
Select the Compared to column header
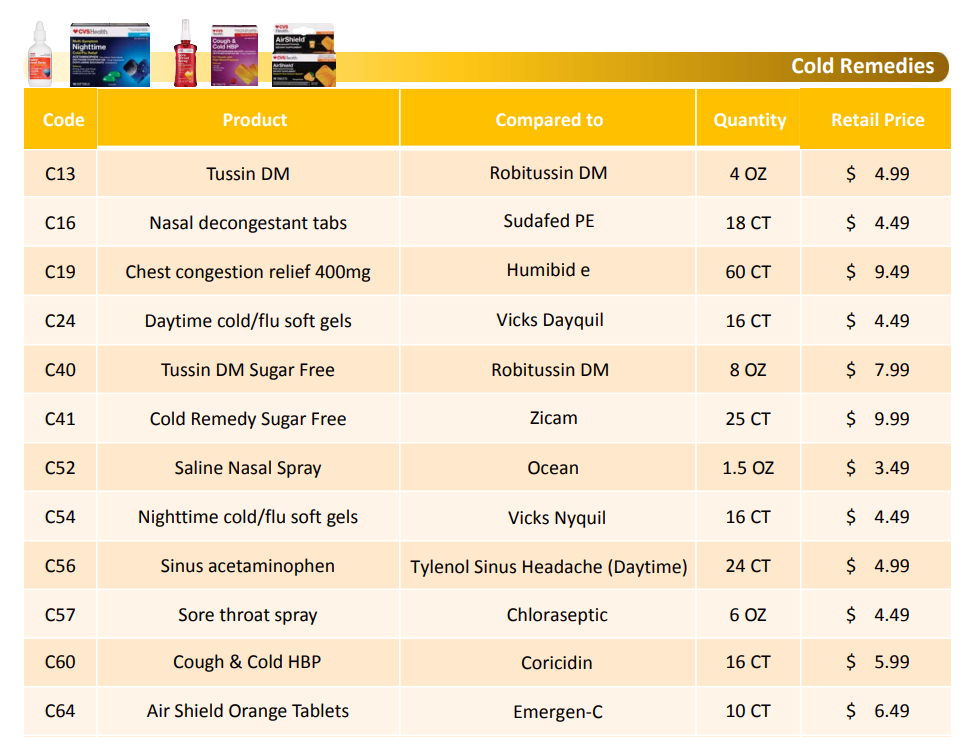tap(548, 118)
